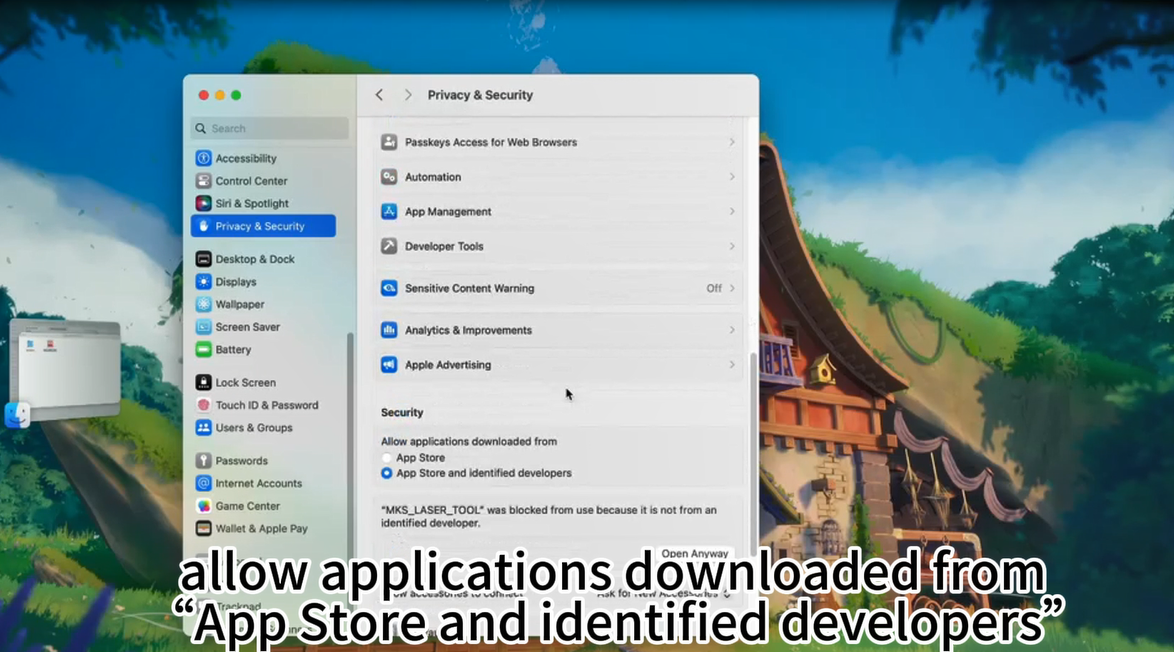This screenshot has width=1174, height=652.
Task: Click the Wallet & Apple Pay label
Action: [x=261, y=528]
